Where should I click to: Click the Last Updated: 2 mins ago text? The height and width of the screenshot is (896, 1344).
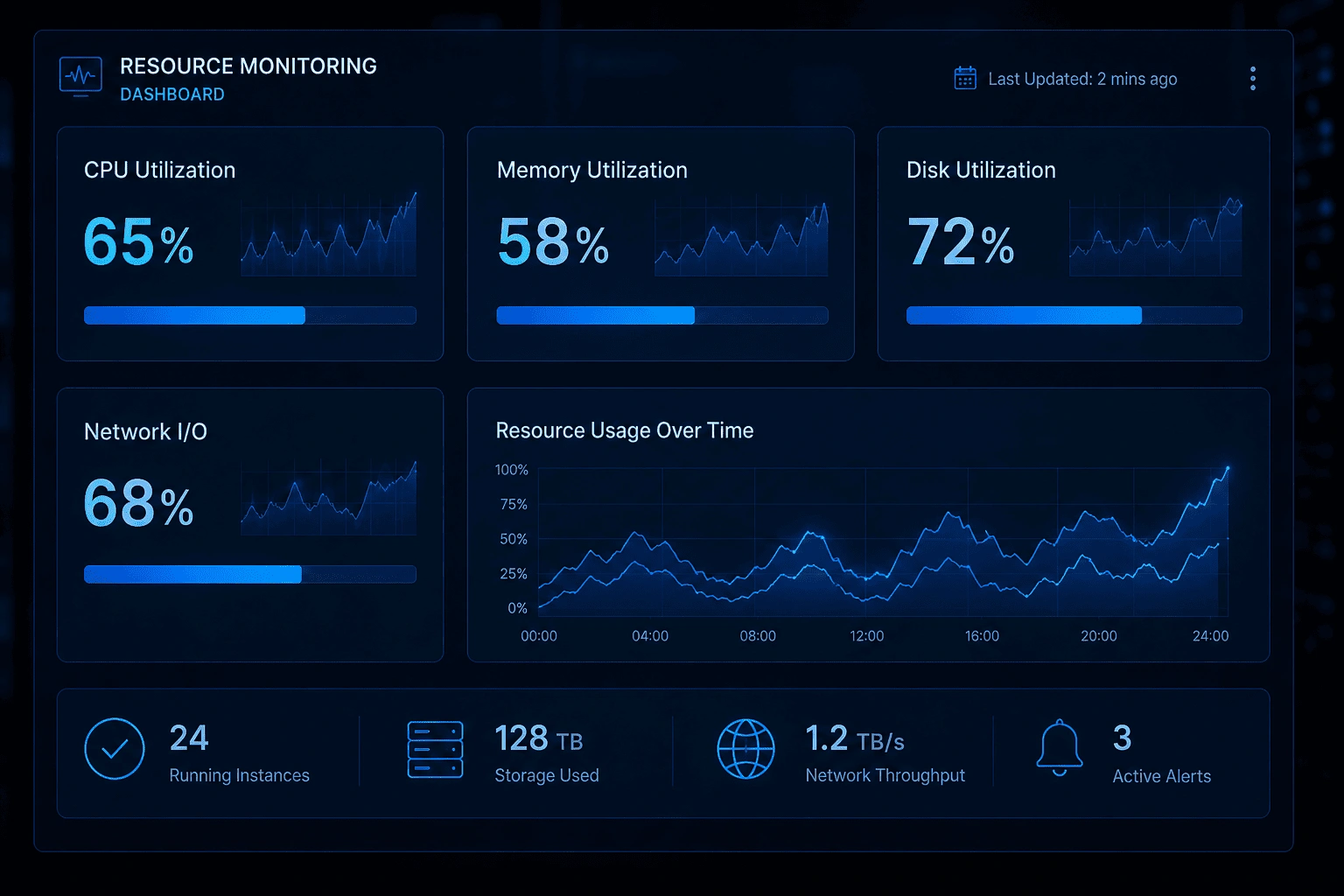[1082, 79]
